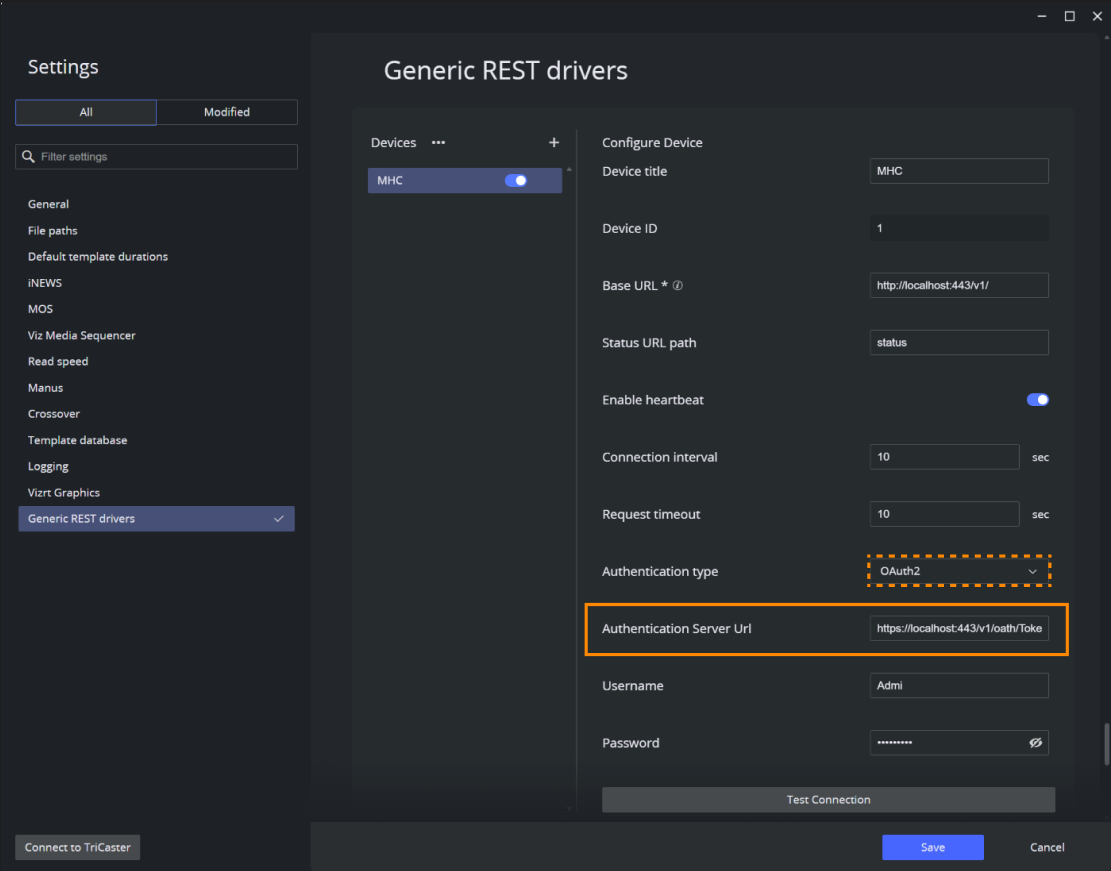
Task: Click the add device plus icon
Action: coord(554,143)
